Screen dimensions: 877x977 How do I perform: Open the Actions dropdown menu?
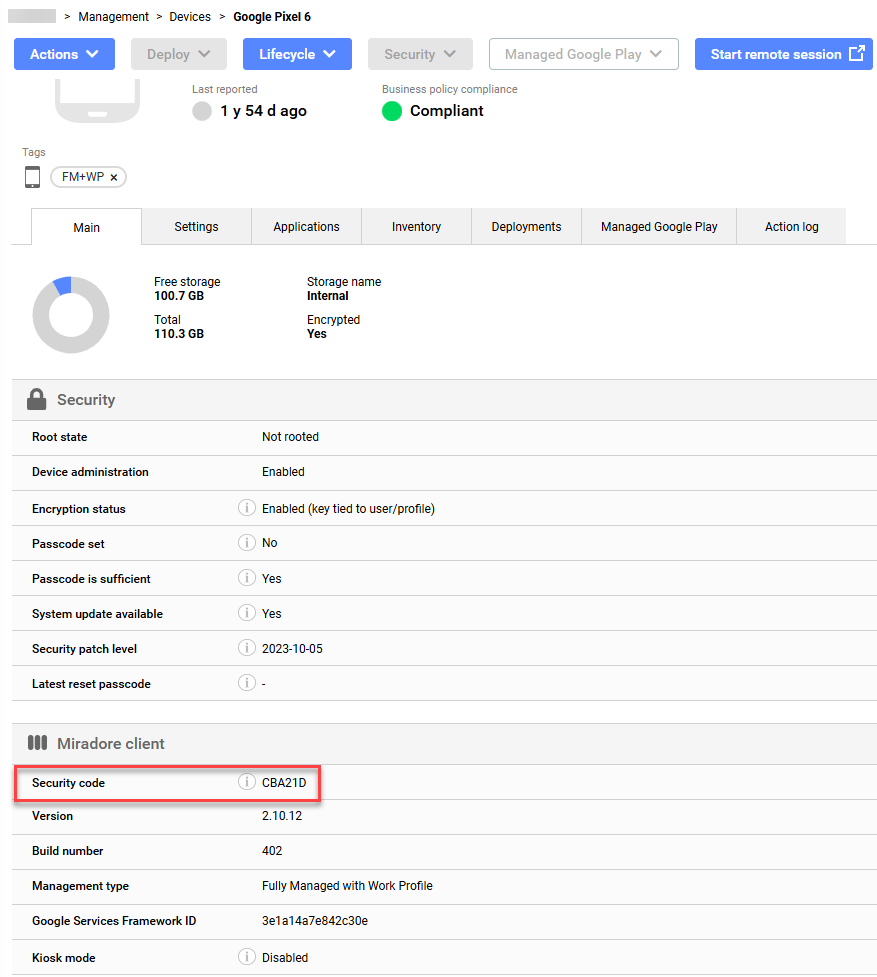(x=64, y=54)
